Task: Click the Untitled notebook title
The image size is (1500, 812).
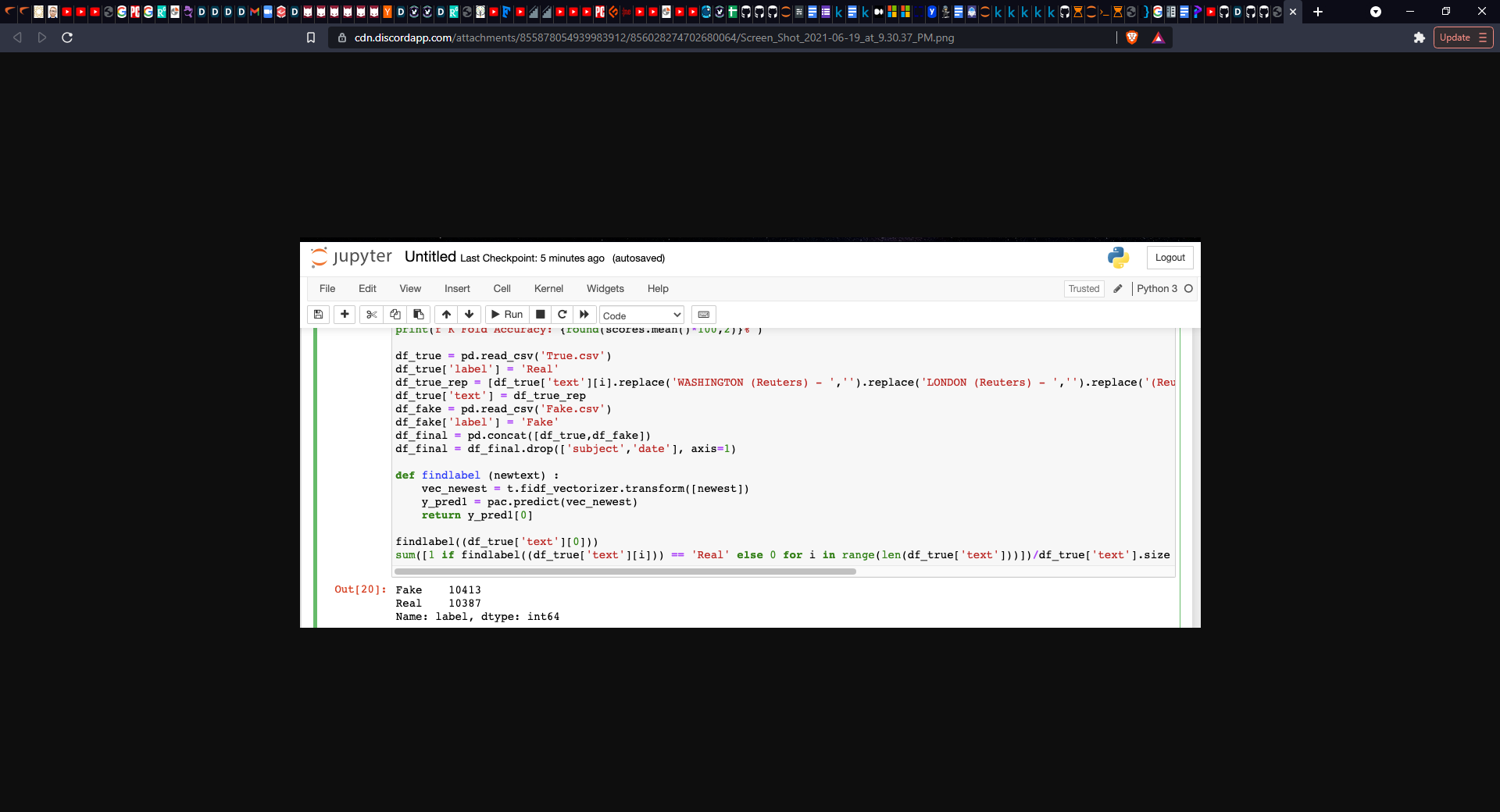Action: tap(430, 257)
